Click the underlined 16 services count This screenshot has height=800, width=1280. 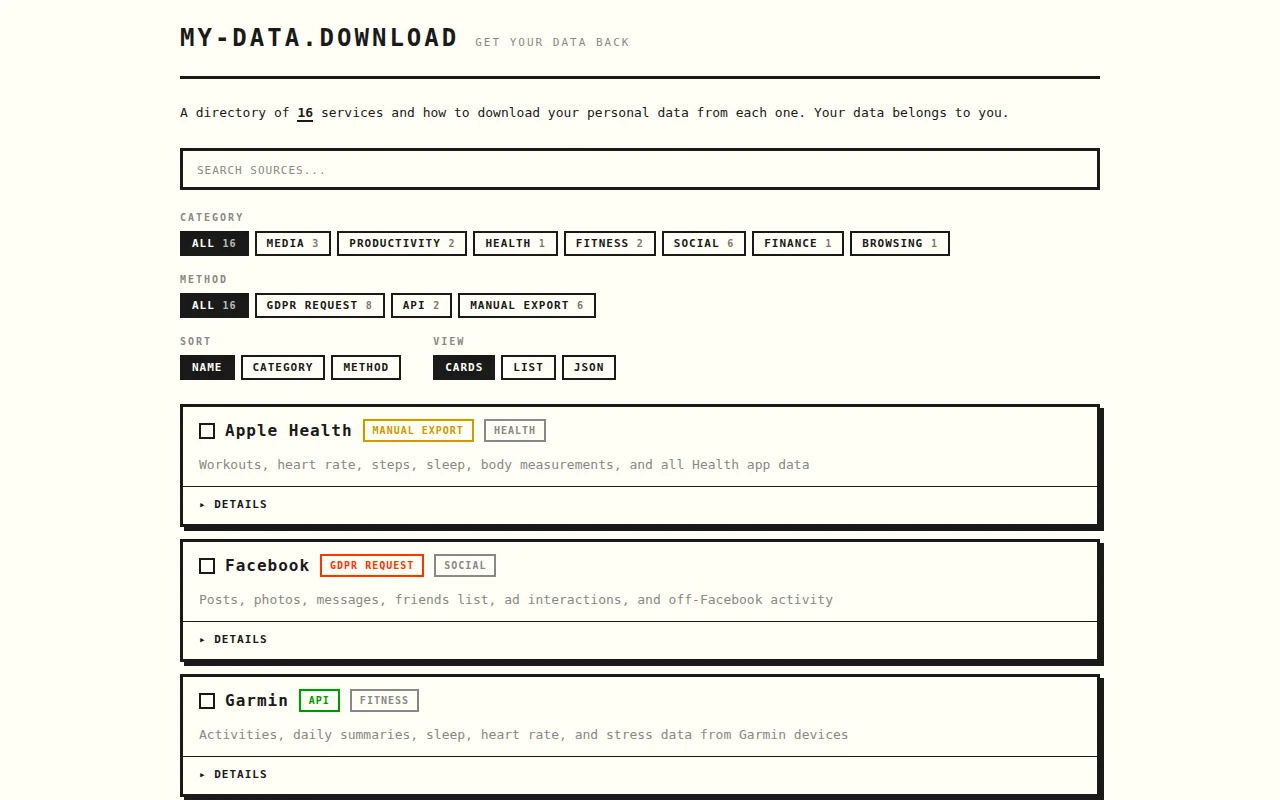(x=305, y=113)
